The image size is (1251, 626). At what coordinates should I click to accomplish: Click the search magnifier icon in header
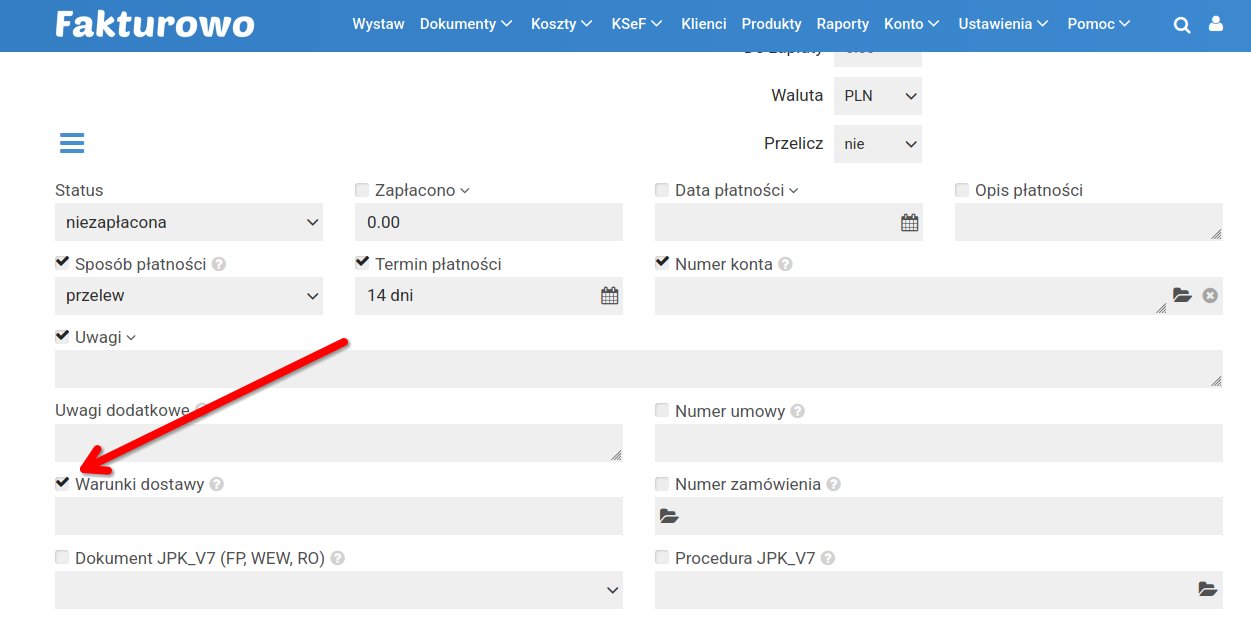click(1182, 25)
